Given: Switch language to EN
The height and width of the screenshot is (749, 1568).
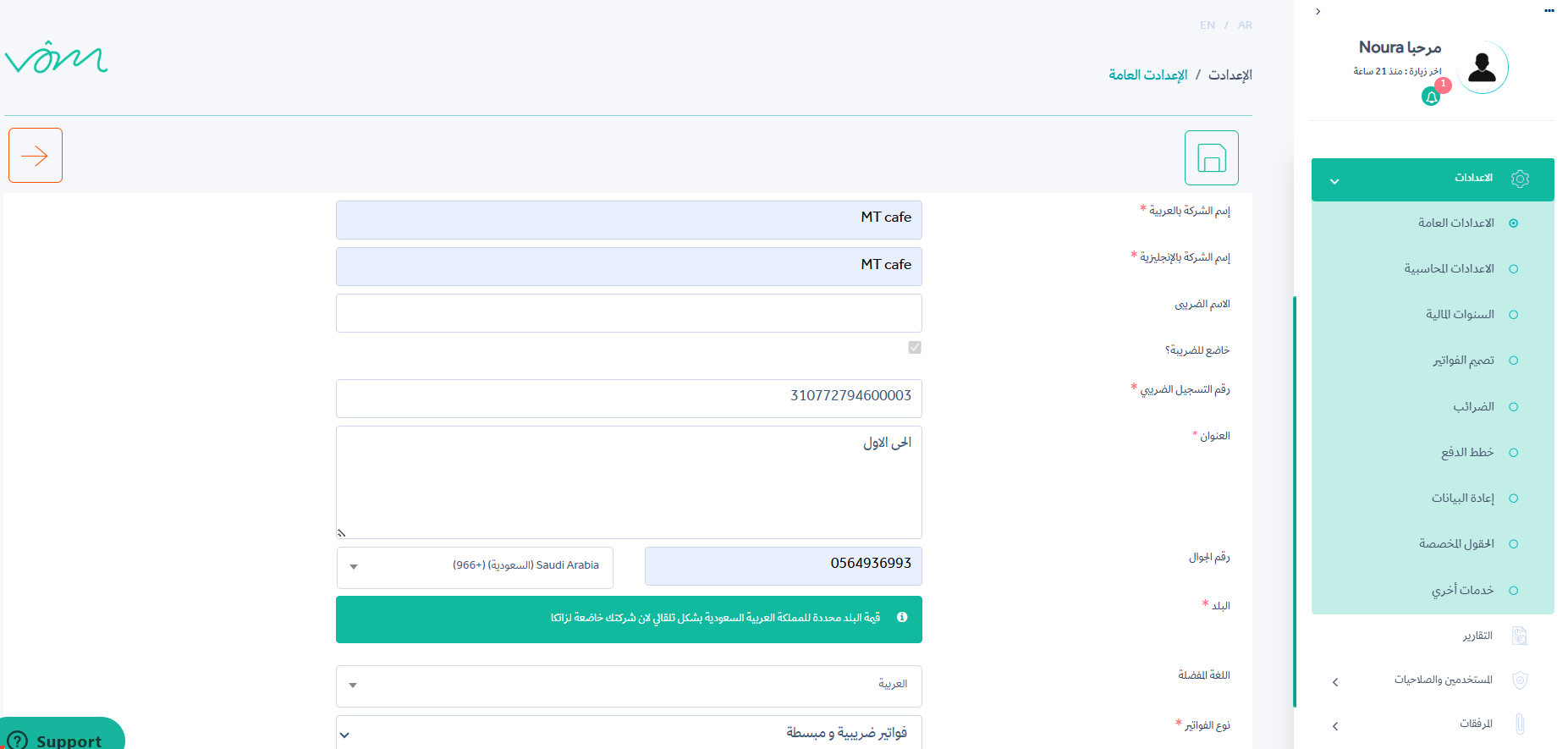Looking at the screenshot, I should (1208, 25).
